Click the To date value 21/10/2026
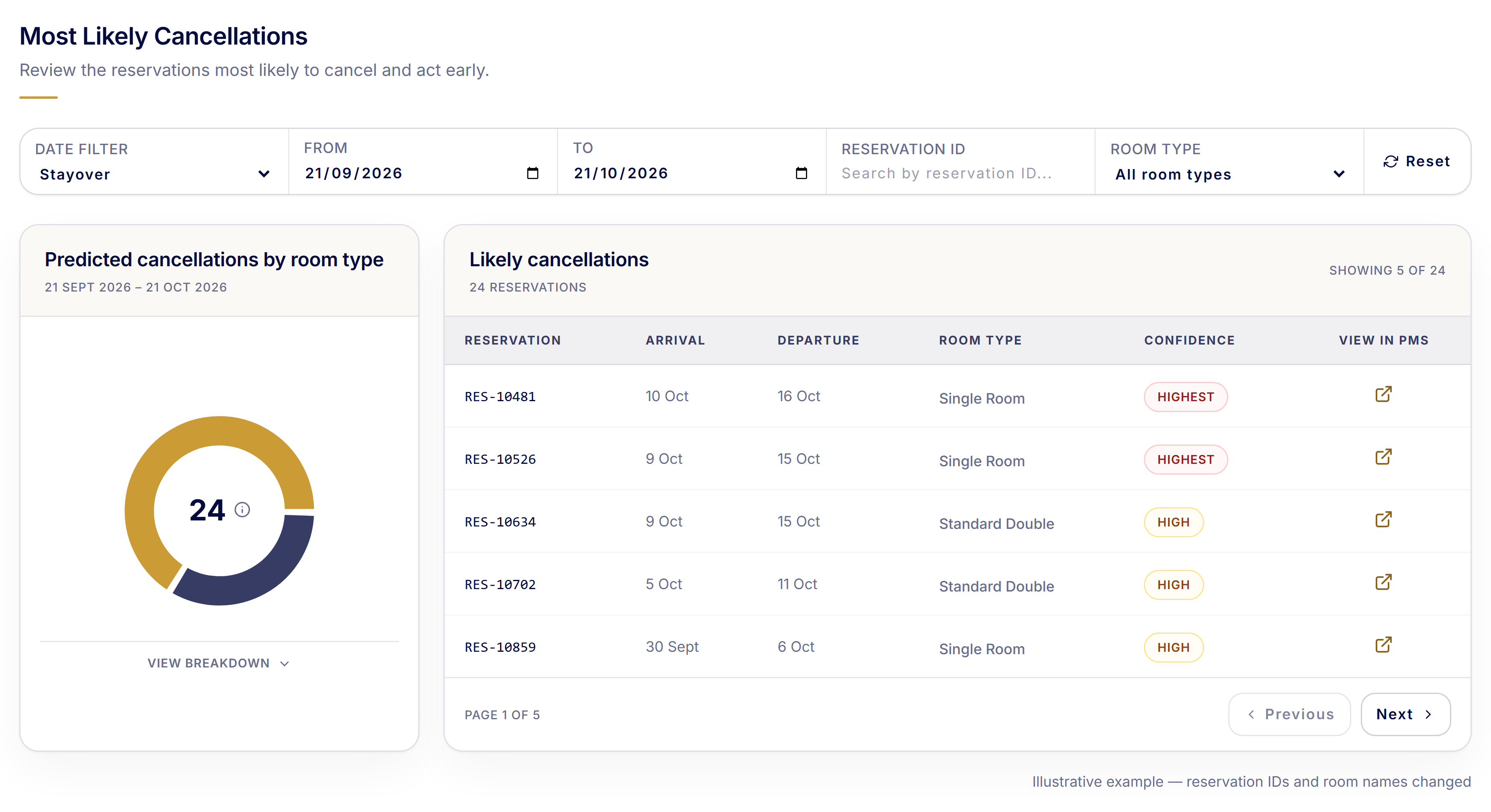Viewport: 1491px width, 812px height. [x=621, y=173]
